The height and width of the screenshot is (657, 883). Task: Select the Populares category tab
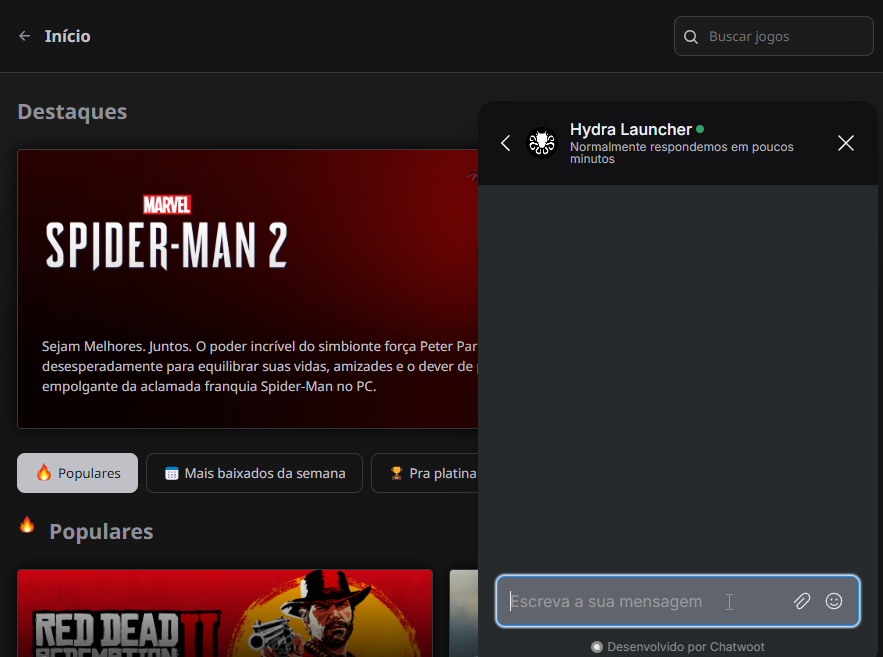tap(78, 473)
